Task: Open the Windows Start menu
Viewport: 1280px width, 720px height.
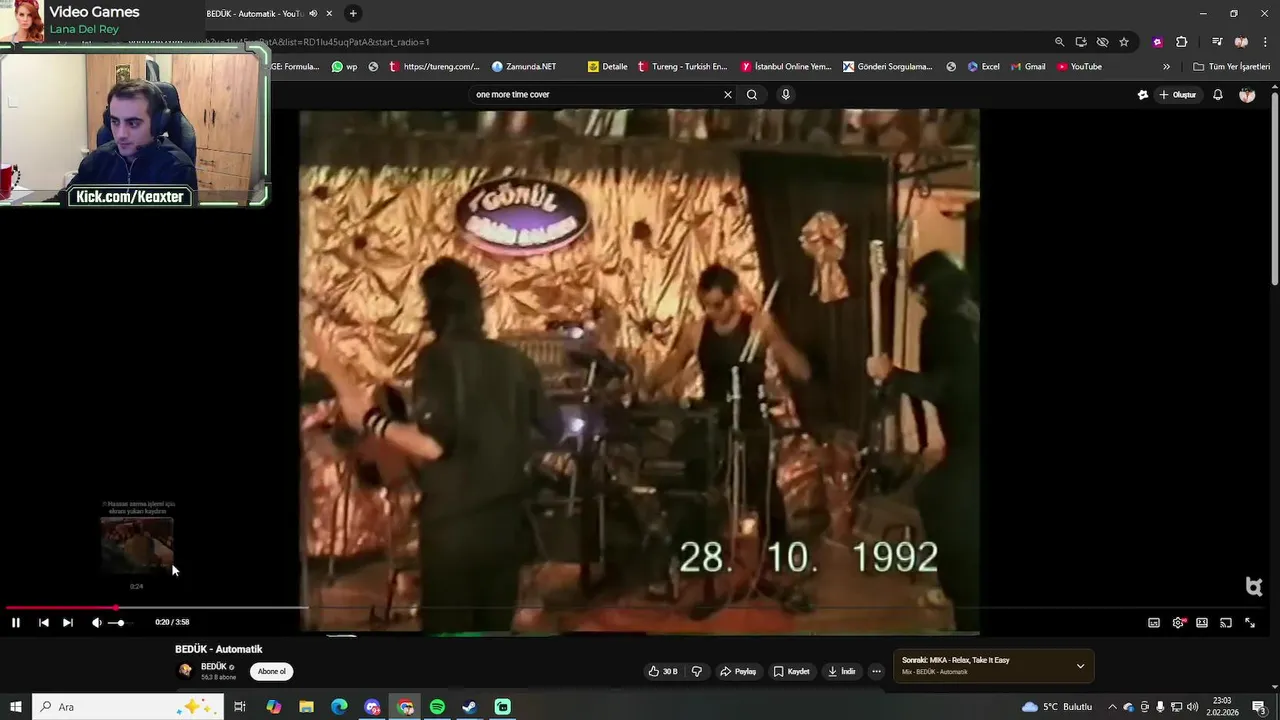Action: coord(15,707)
